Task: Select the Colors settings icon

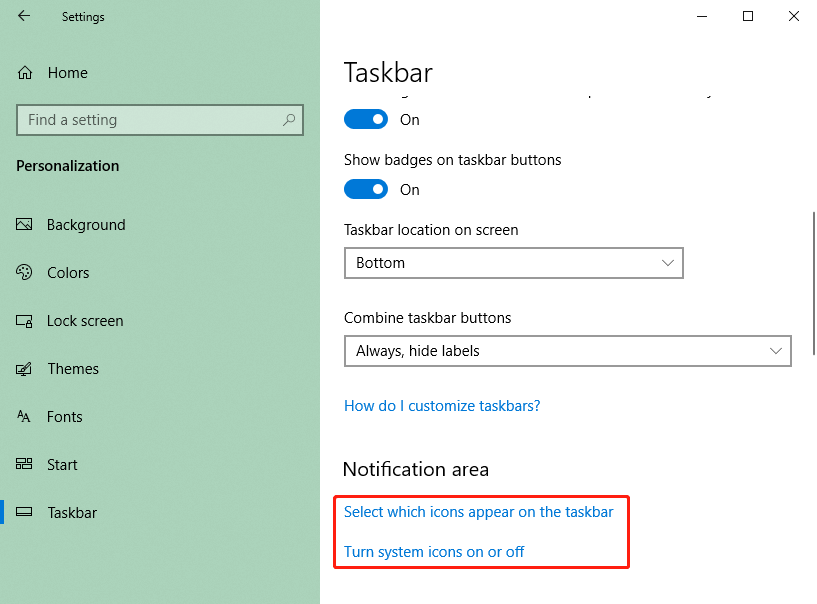Action: [x=24, y=272]
